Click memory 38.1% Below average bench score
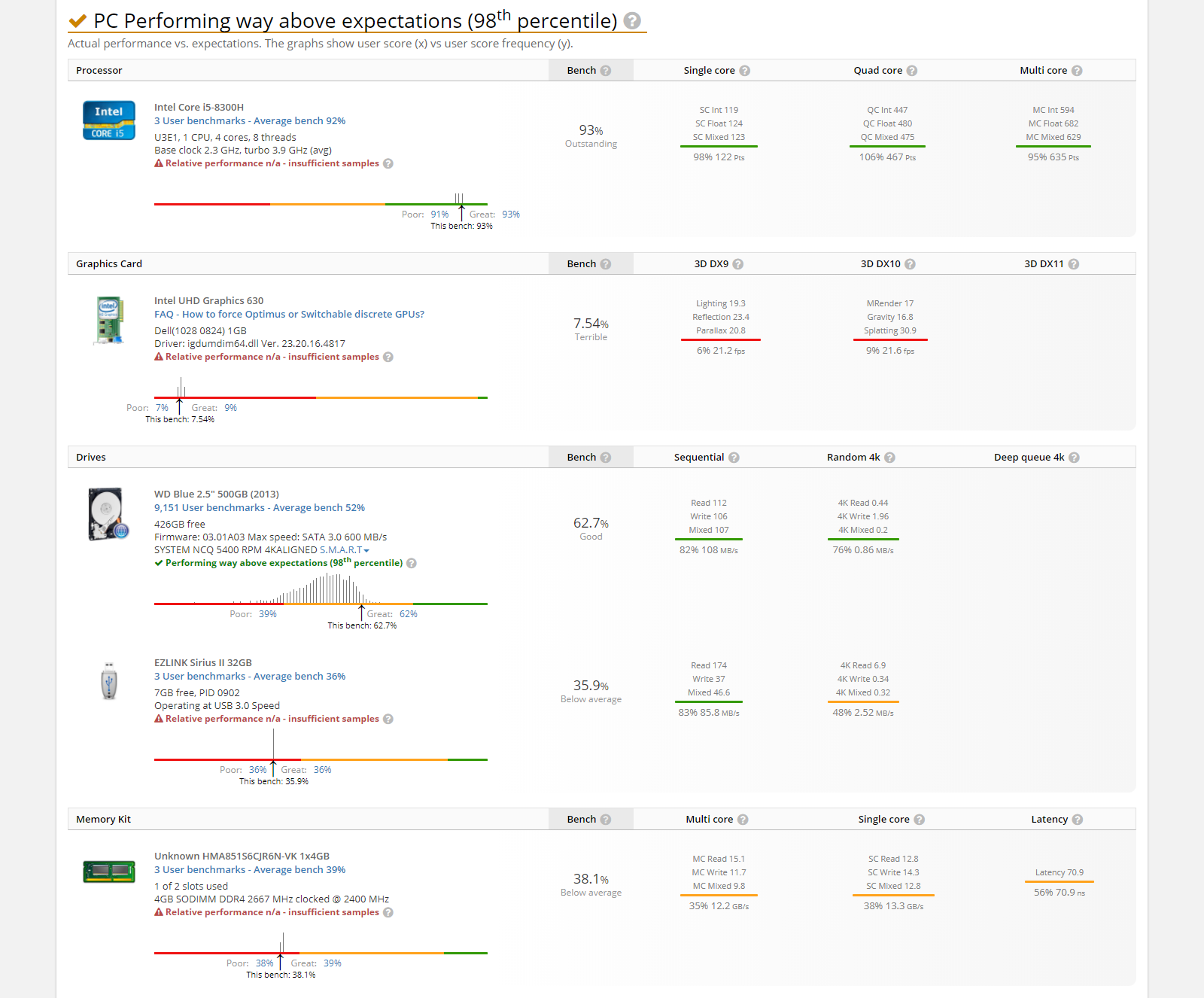 coord(591,884)
